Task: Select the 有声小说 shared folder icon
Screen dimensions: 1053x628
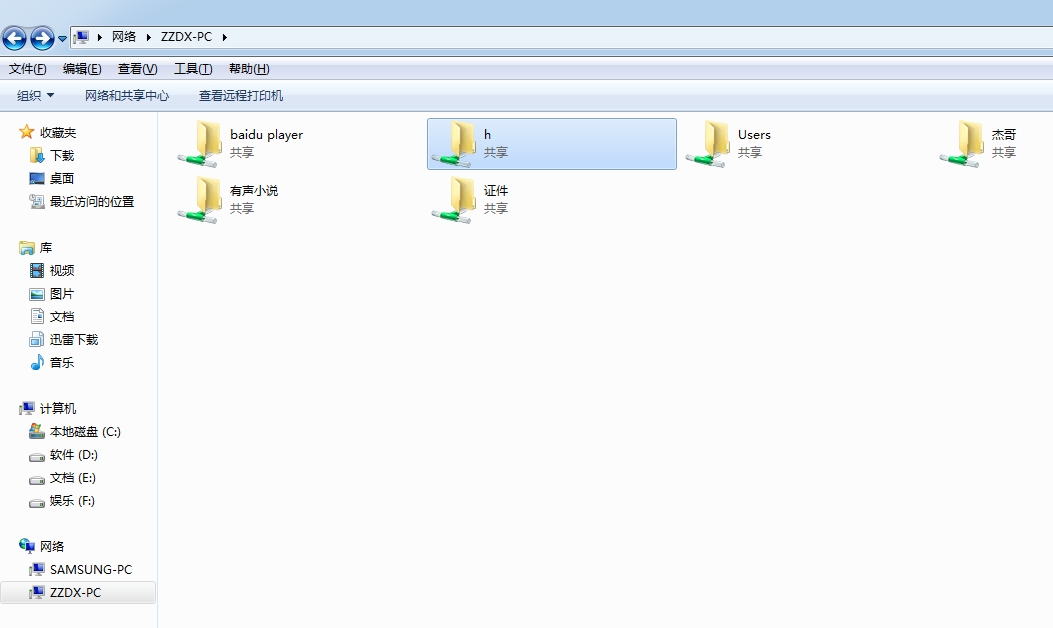Action: point(200,199)
